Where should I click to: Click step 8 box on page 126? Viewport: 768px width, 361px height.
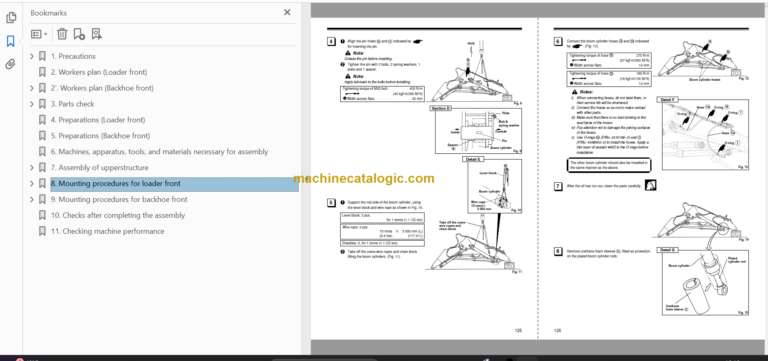pyautogui.click(x=558, y=251)
